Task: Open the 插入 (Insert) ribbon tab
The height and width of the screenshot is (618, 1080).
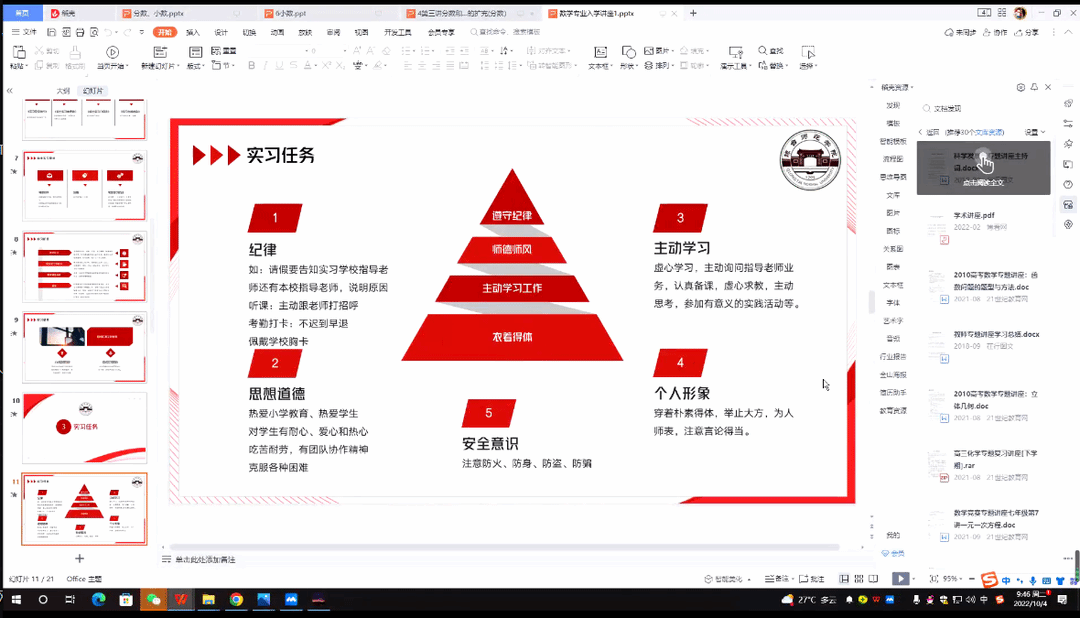Action: (x=193, y=32)
